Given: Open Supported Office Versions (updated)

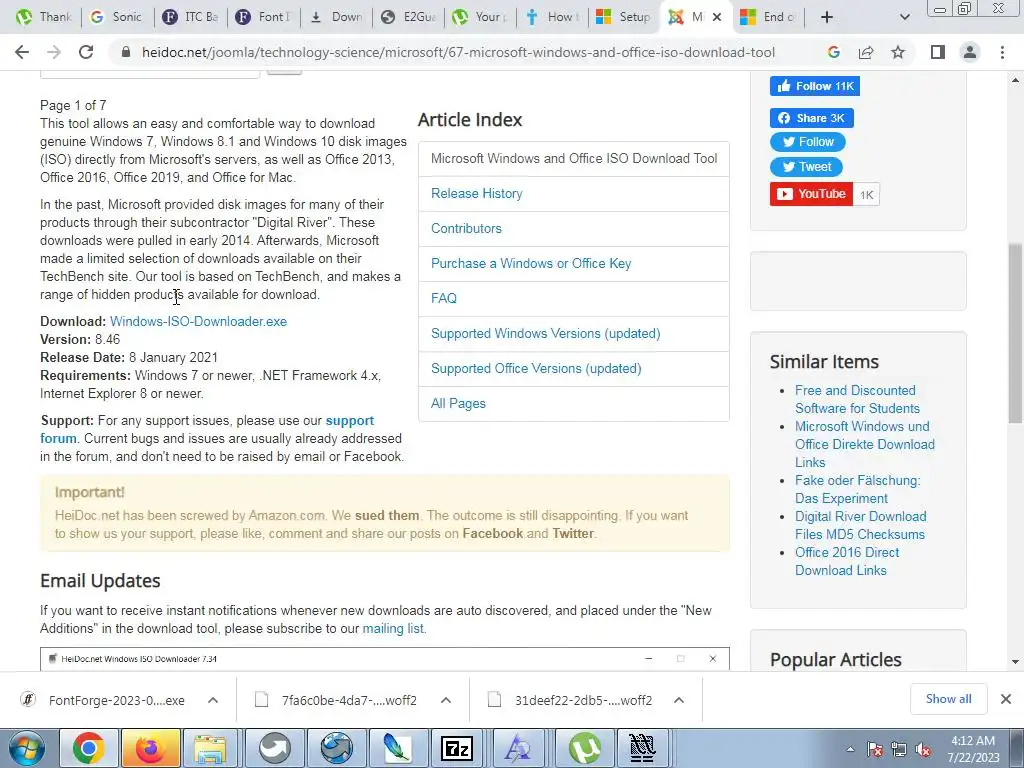Looking at the screenshot, I should click(536, 368).
